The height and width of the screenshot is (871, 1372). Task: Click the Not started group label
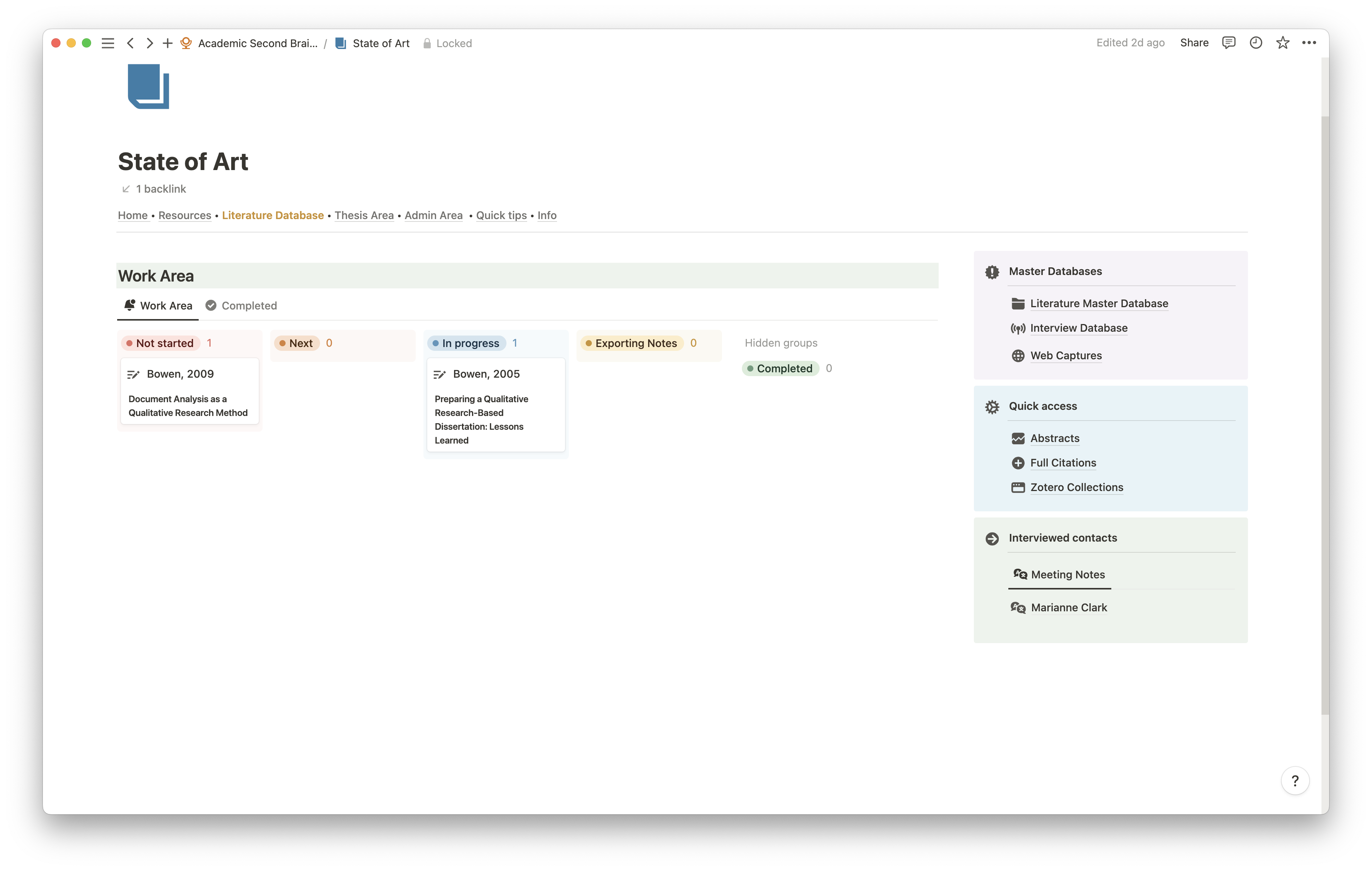tap(161, 343)
